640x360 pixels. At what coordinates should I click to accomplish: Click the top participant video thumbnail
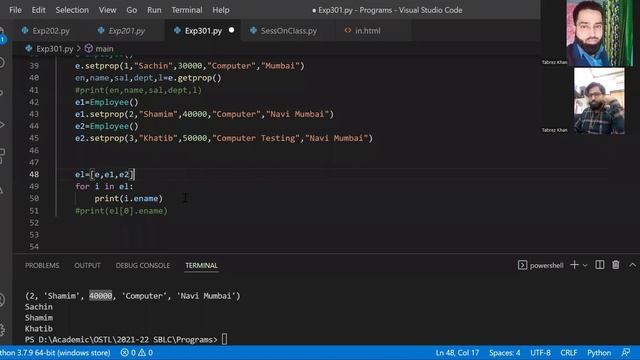599,33
